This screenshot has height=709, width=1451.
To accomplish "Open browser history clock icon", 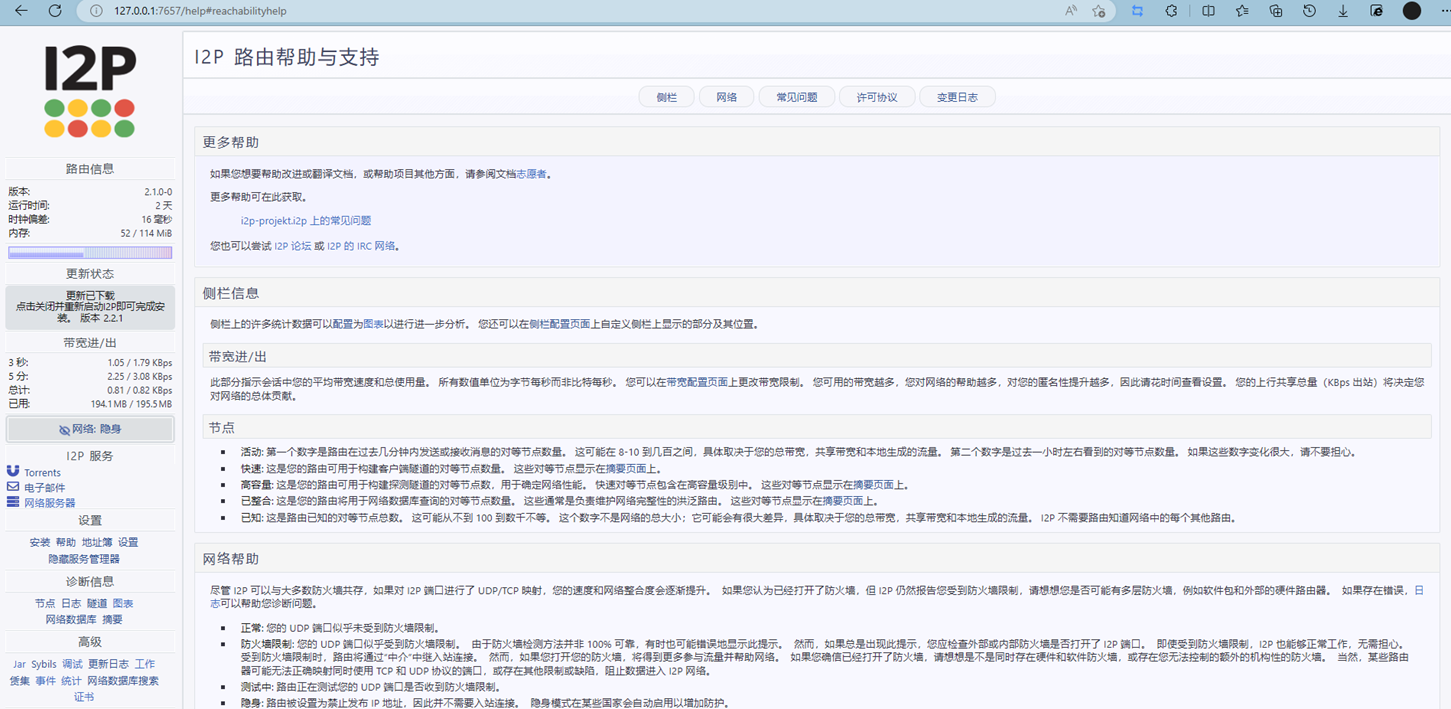I will [1309, 11].
